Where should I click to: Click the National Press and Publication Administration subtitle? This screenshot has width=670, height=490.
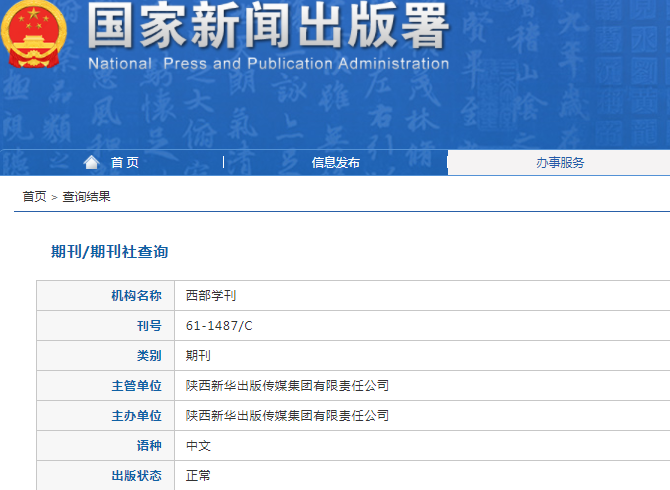click(268, 64)
